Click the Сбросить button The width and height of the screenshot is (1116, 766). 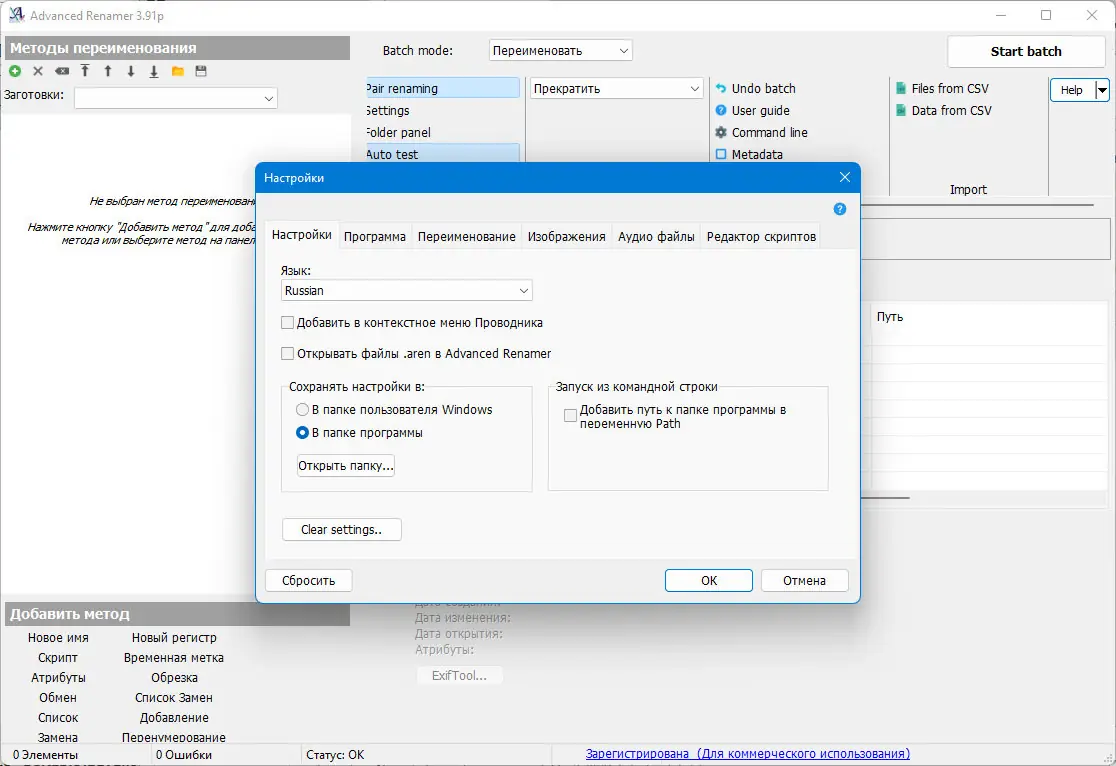308,580
